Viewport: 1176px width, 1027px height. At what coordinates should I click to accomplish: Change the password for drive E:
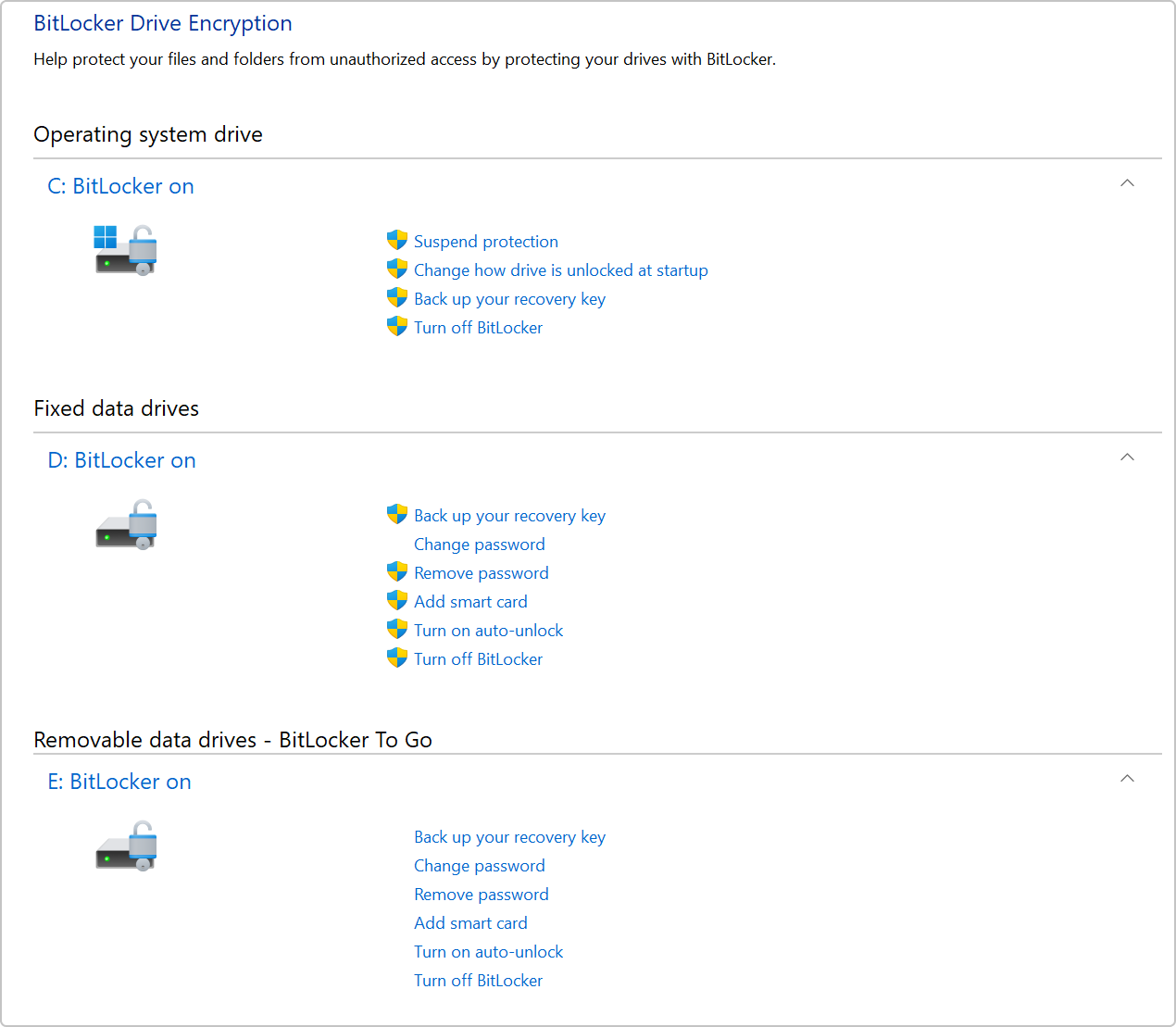pyautogui.click(x=479, y=865)
